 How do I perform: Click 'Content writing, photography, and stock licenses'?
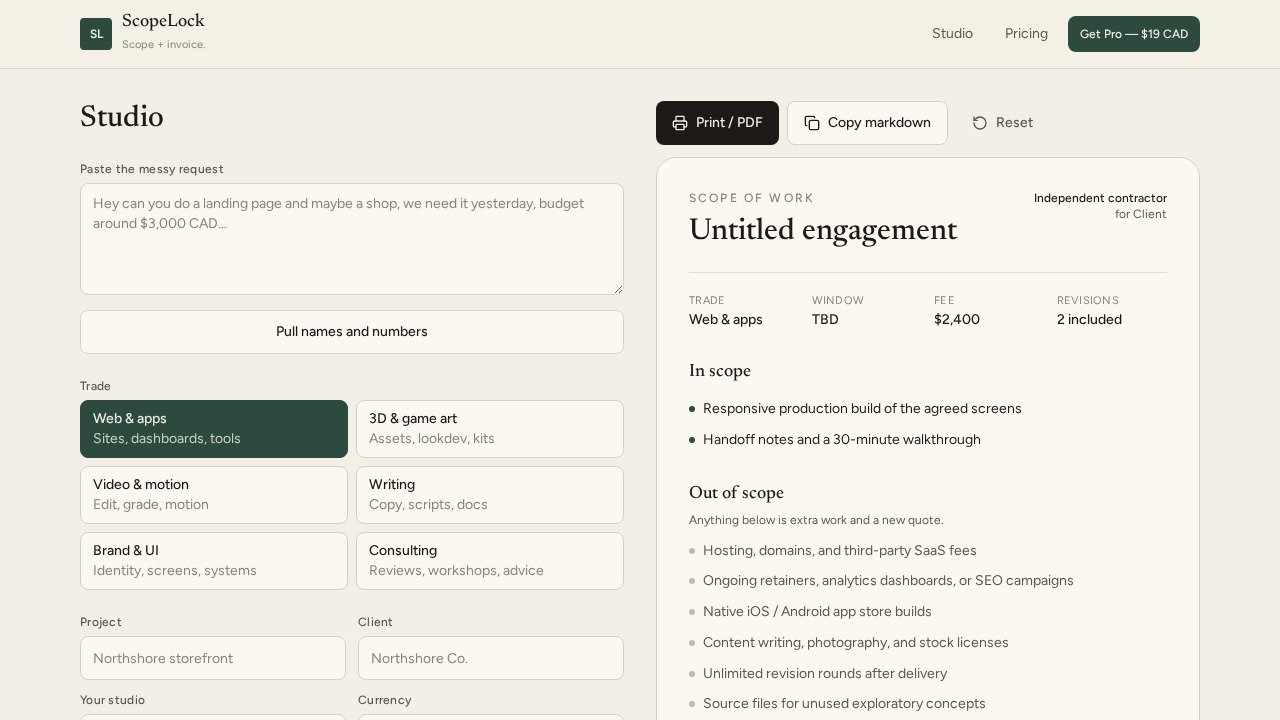856,643
